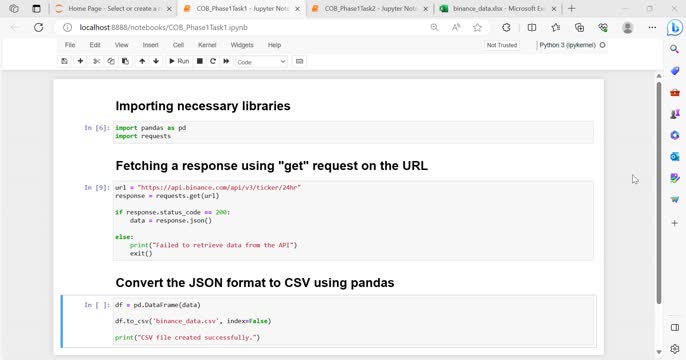Viewport: 686px width, 360px height.
Task: Close the Home Page tab
Action: click(169, 9)
